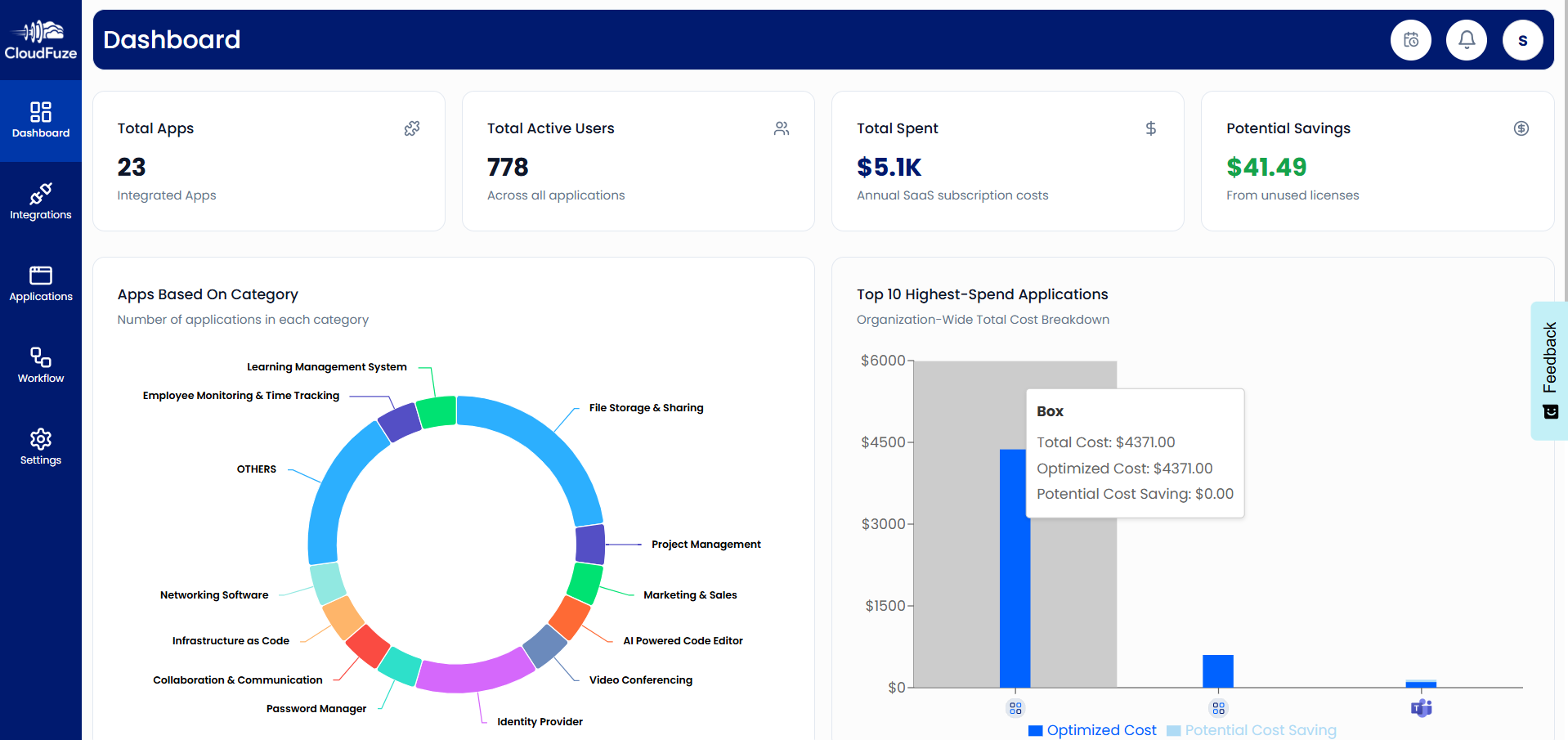Select the purple Identity Provider donut segment
Image resolution: width=1568 pixels, height=740 pixels.
(x=474, y=672)
